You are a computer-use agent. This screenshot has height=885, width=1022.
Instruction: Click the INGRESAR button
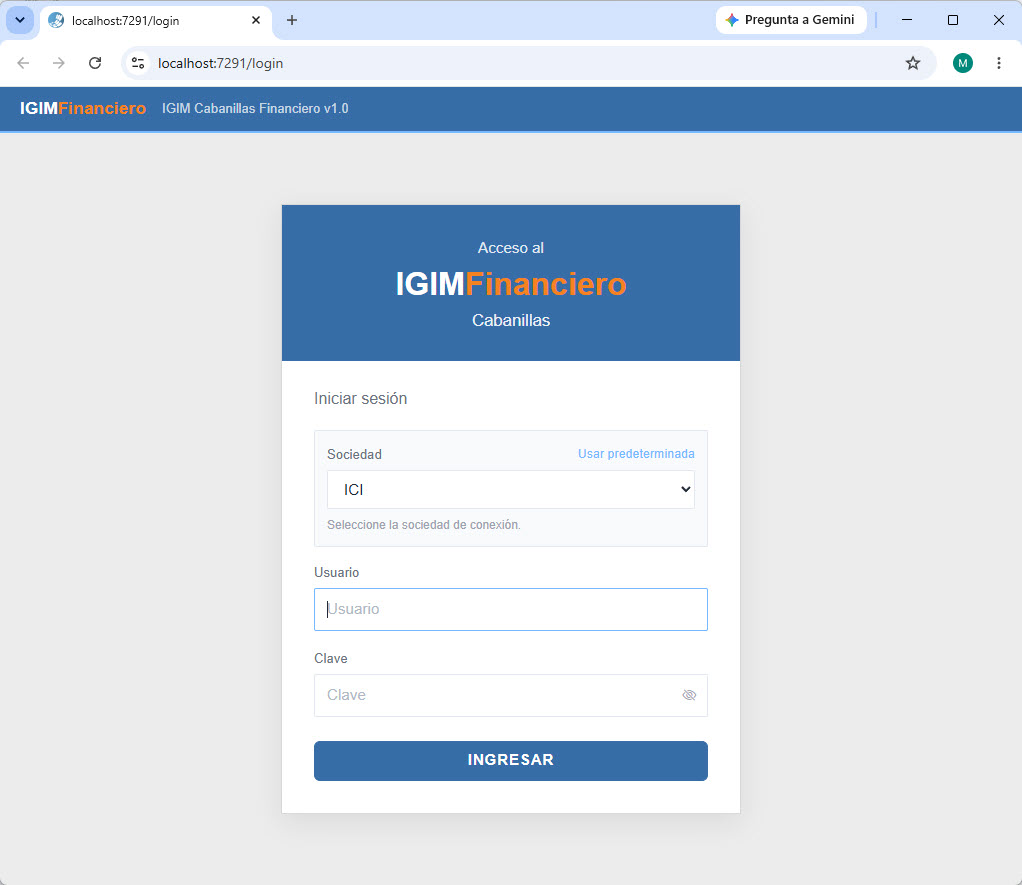(x=510, y=761)
